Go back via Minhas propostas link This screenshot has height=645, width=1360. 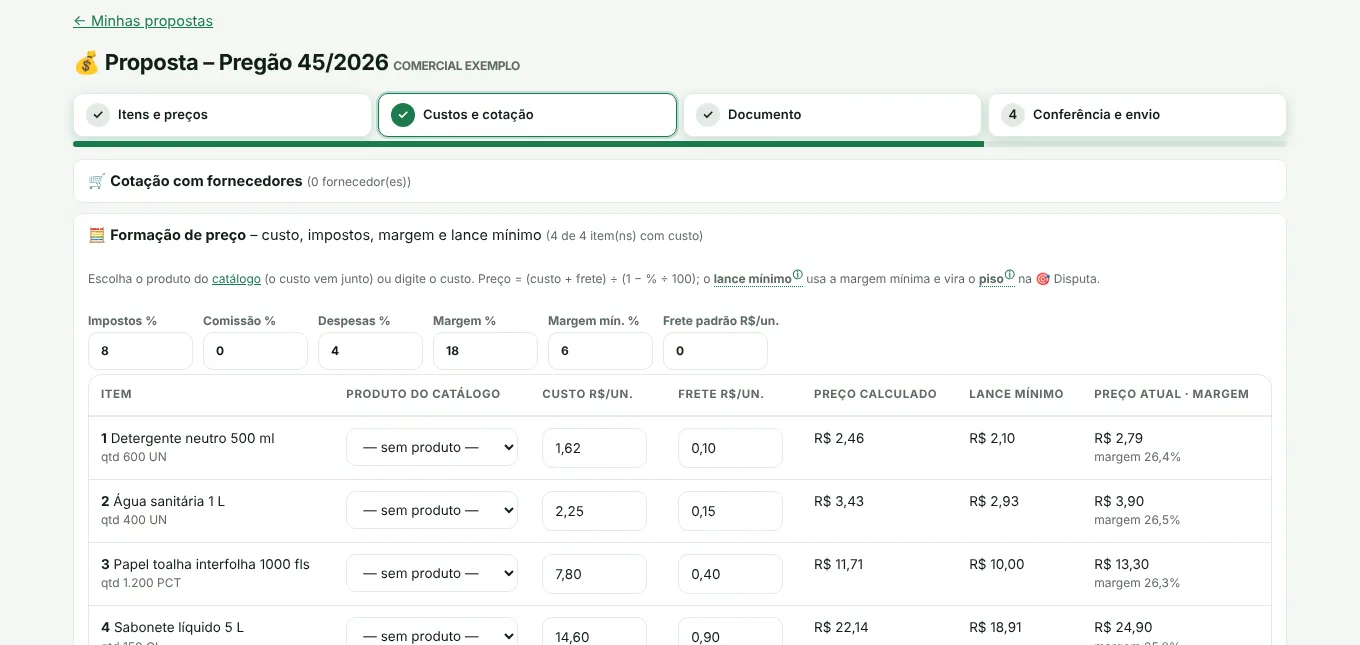point(143,21)
